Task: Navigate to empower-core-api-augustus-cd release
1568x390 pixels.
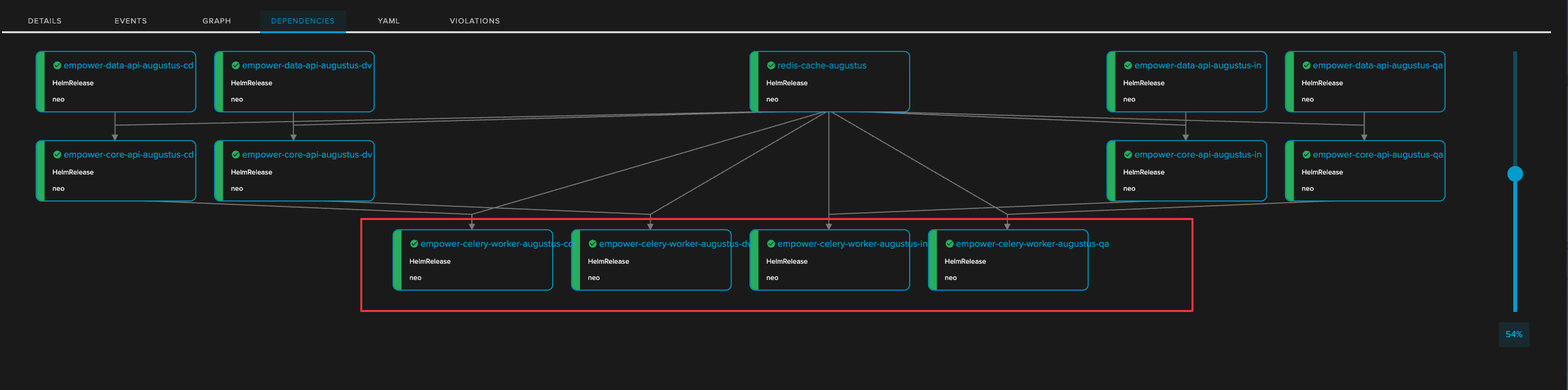Action: pyautogui.click(x=128, y=155)
